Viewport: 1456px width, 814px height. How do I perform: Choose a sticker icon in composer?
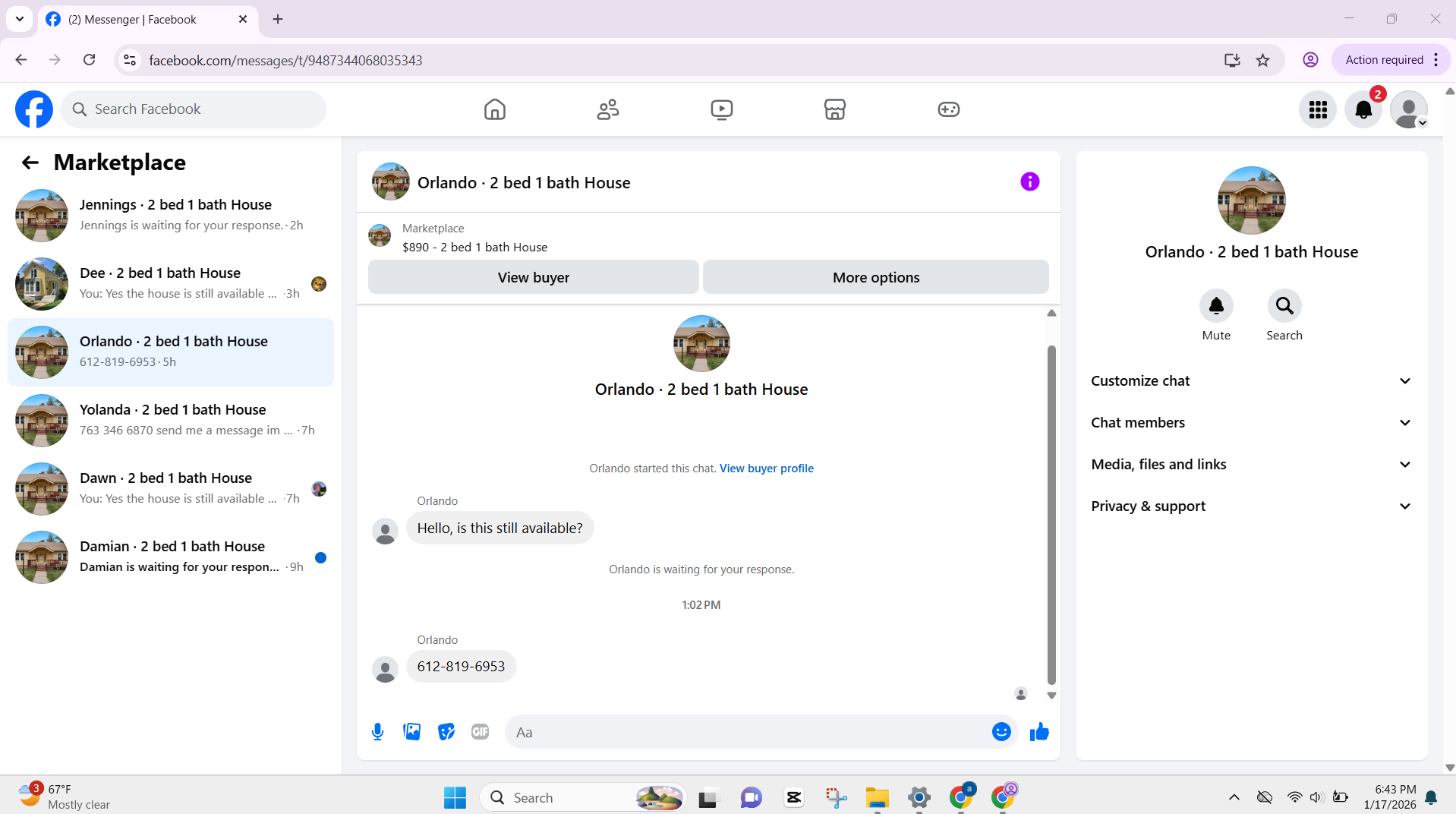coord(446,731)
